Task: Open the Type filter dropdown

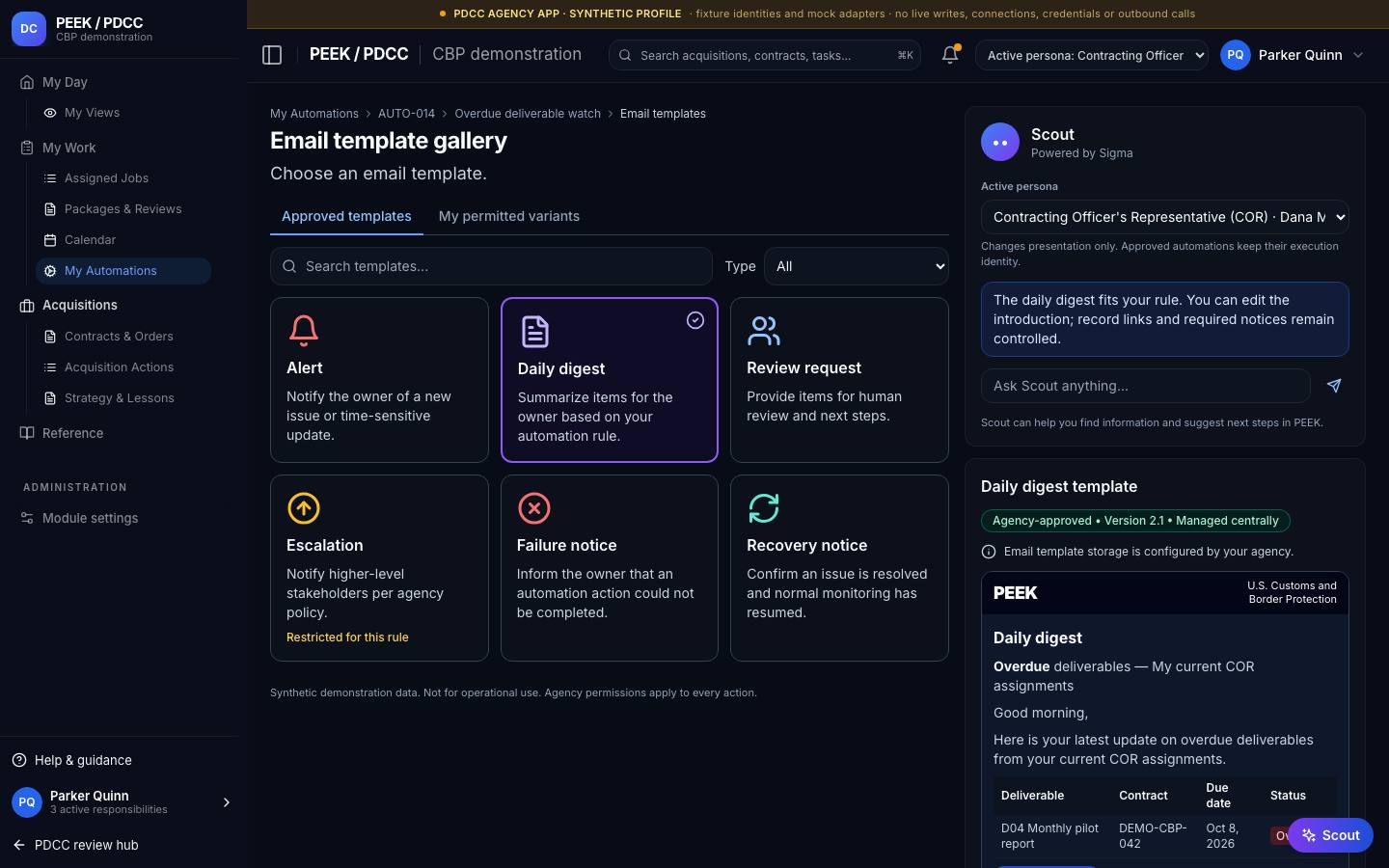Action: (x=857, y=266)
